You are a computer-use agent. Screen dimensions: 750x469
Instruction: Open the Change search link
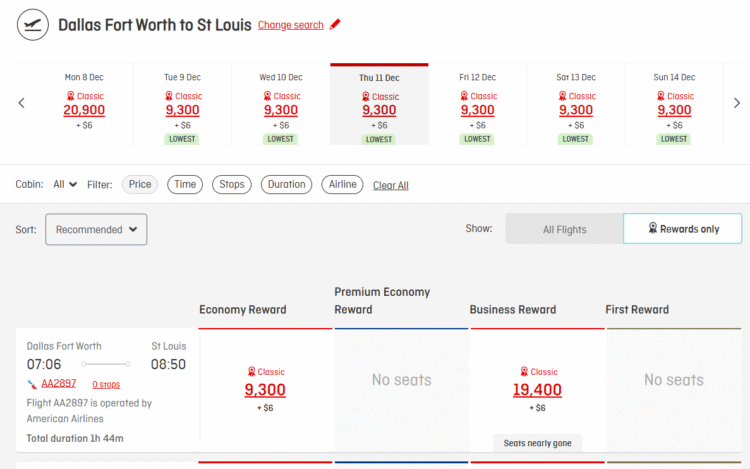tap(290, 25)
